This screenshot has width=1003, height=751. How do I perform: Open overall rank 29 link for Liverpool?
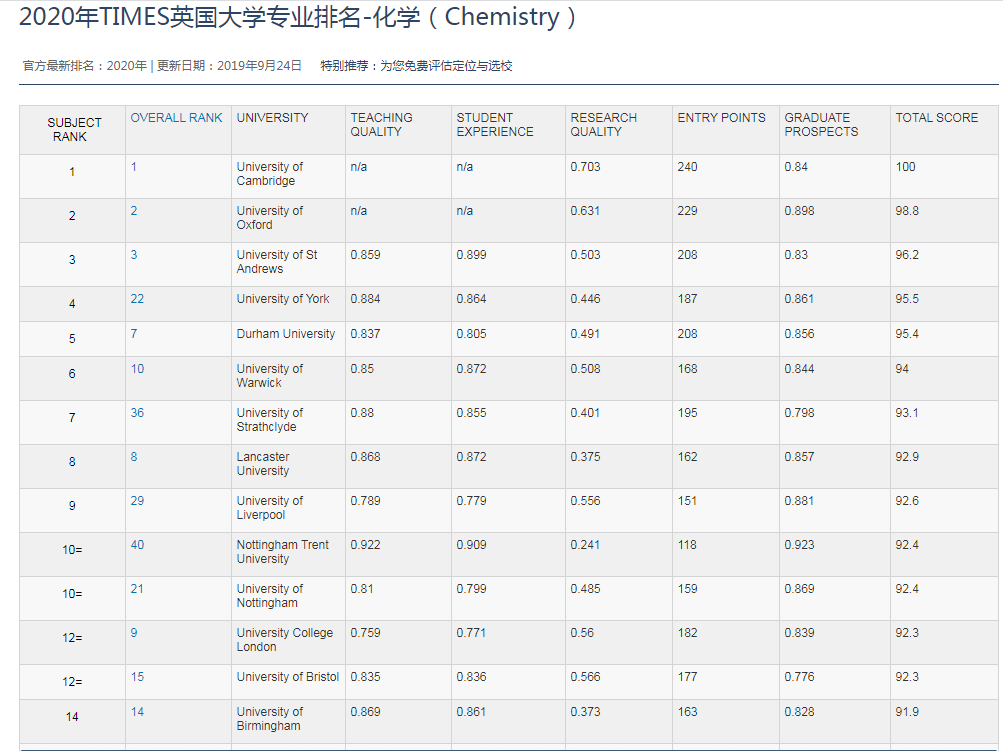tap(137, 501)
